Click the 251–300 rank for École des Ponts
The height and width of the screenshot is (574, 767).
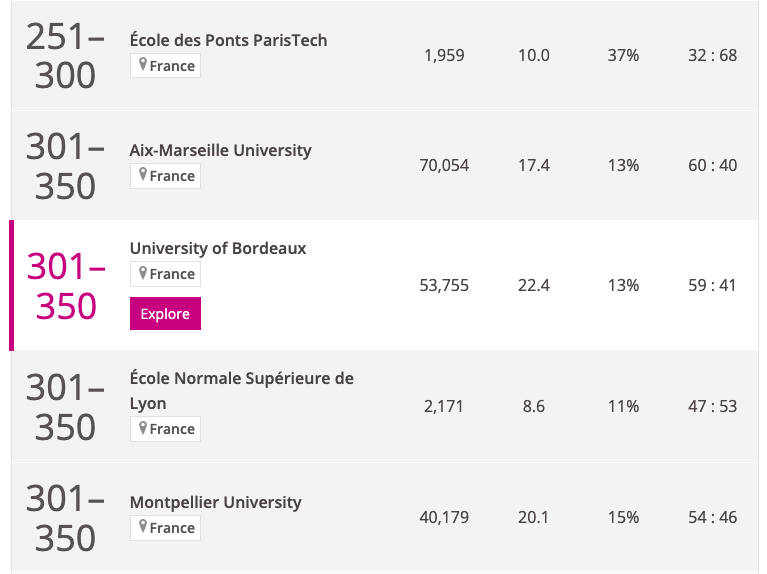(65, 56)
